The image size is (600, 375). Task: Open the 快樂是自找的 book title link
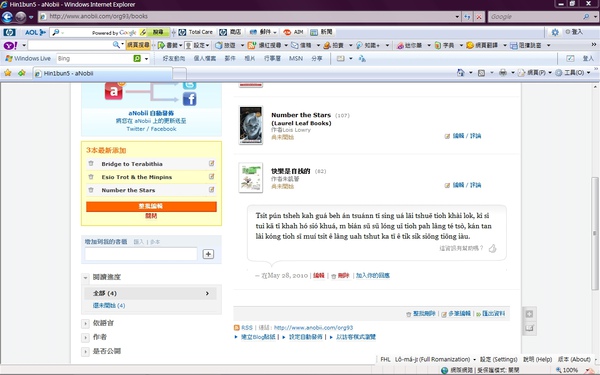(290, 171)
